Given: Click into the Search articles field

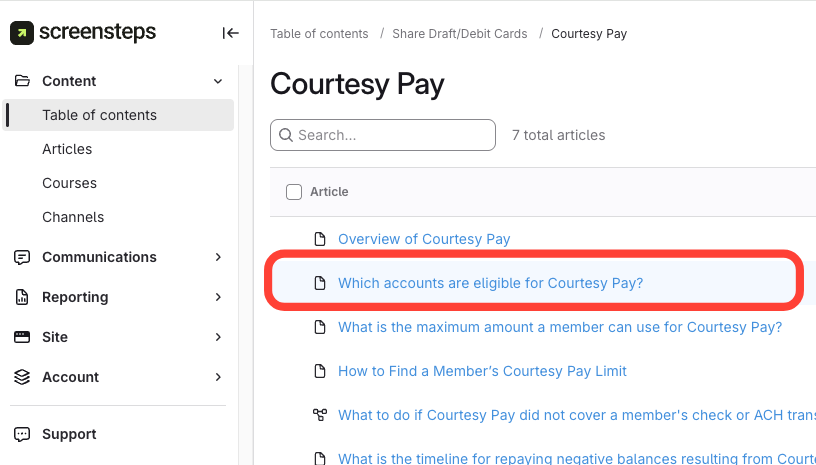Looking at the screenshot, I should (390, 135).
